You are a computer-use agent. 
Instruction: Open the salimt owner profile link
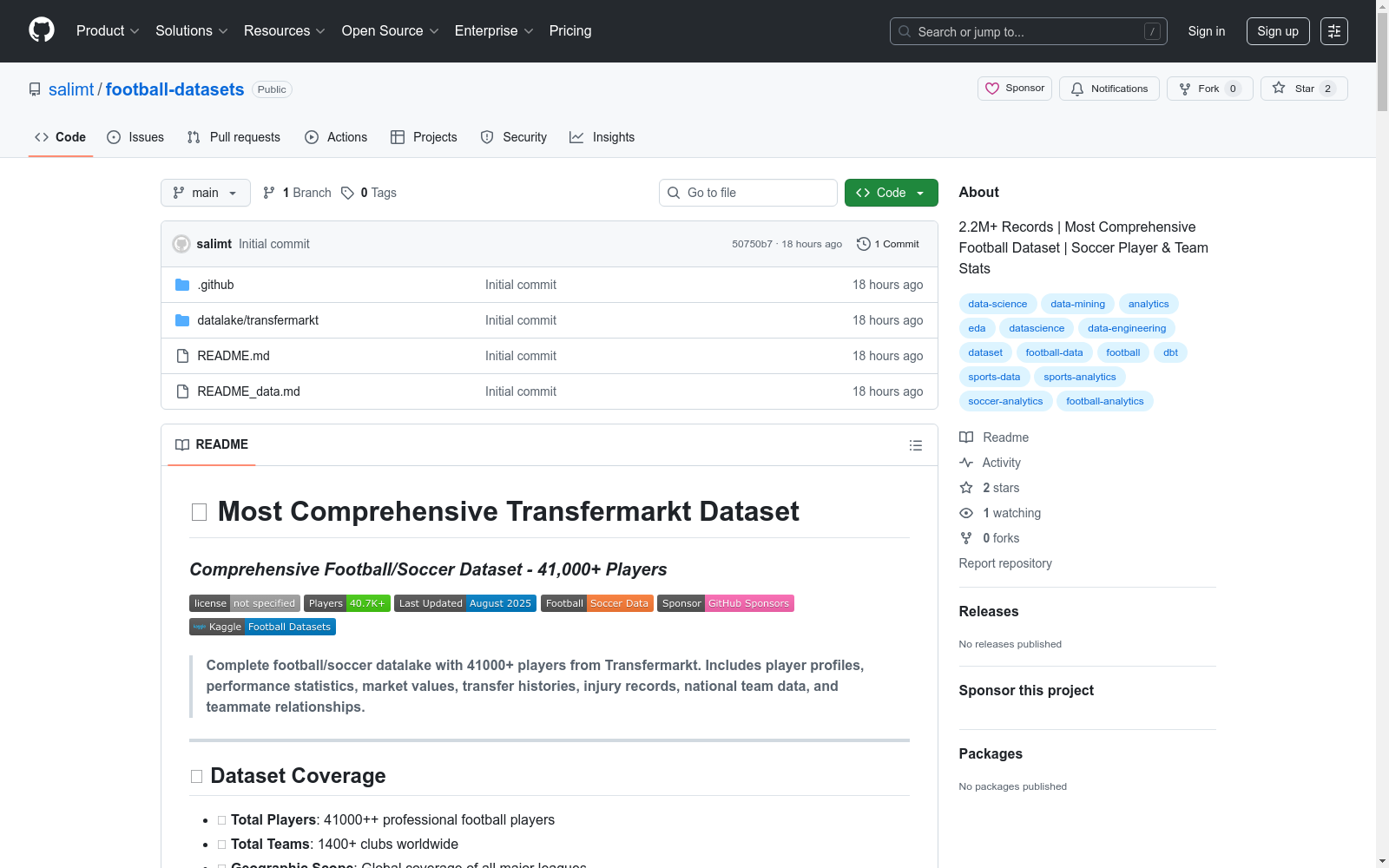71,89
